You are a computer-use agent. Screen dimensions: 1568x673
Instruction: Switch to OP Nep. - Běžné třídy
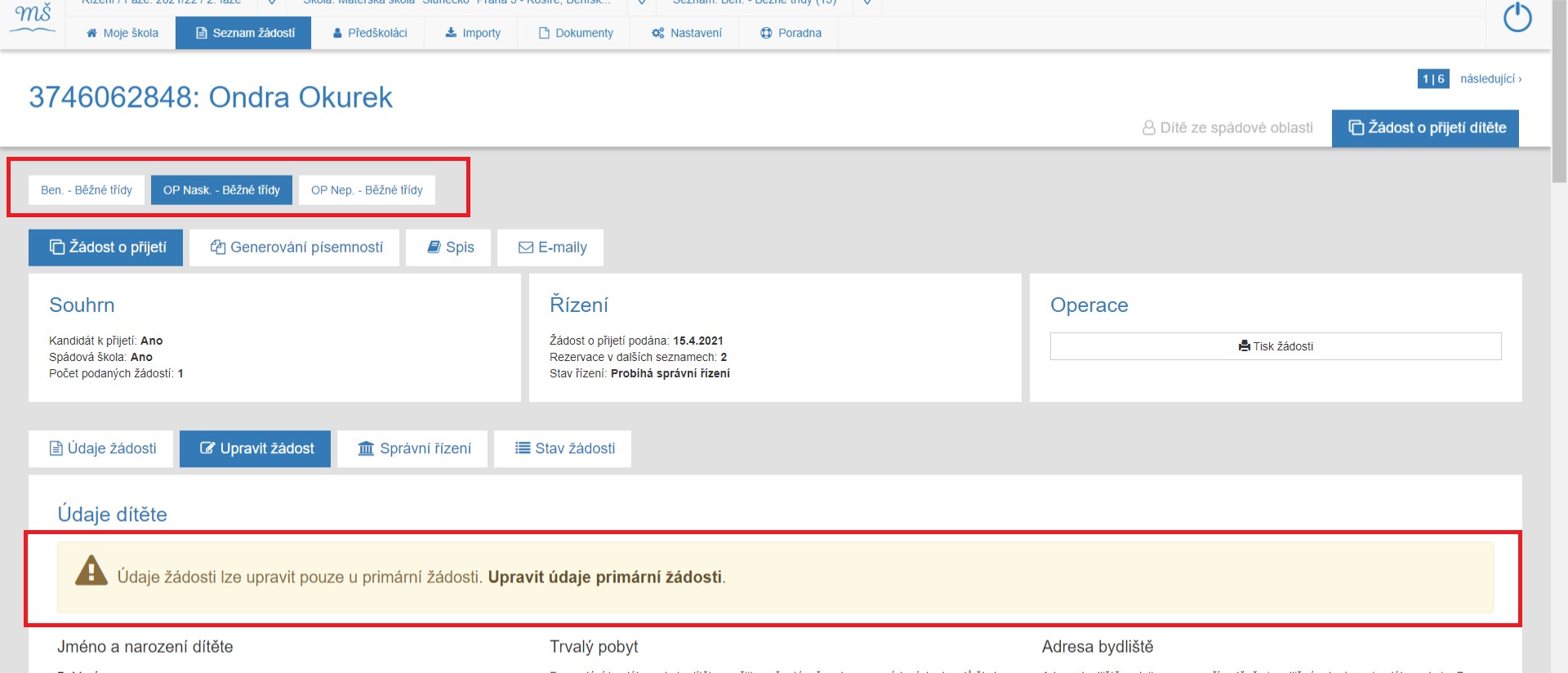[367, 189]
